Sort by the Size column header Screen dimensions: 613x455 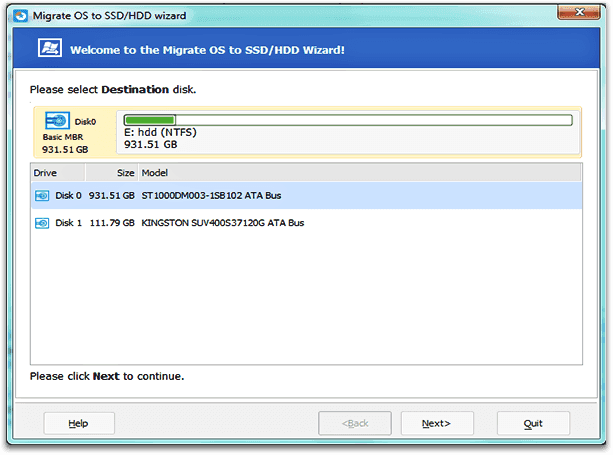point(111,173)
